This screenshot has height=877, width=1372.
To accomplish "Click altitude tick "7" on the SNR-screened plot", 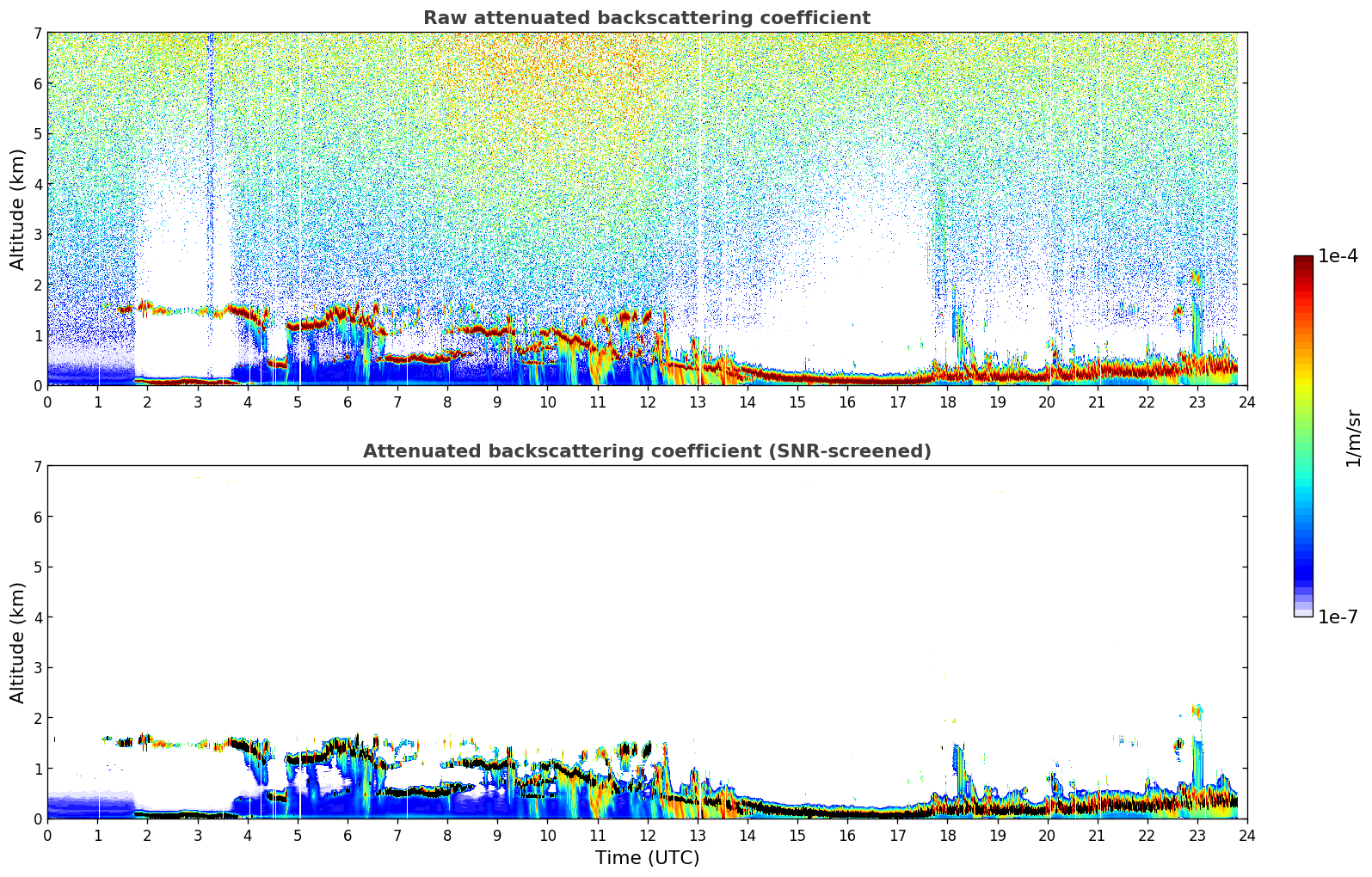I will coord(37,466).
